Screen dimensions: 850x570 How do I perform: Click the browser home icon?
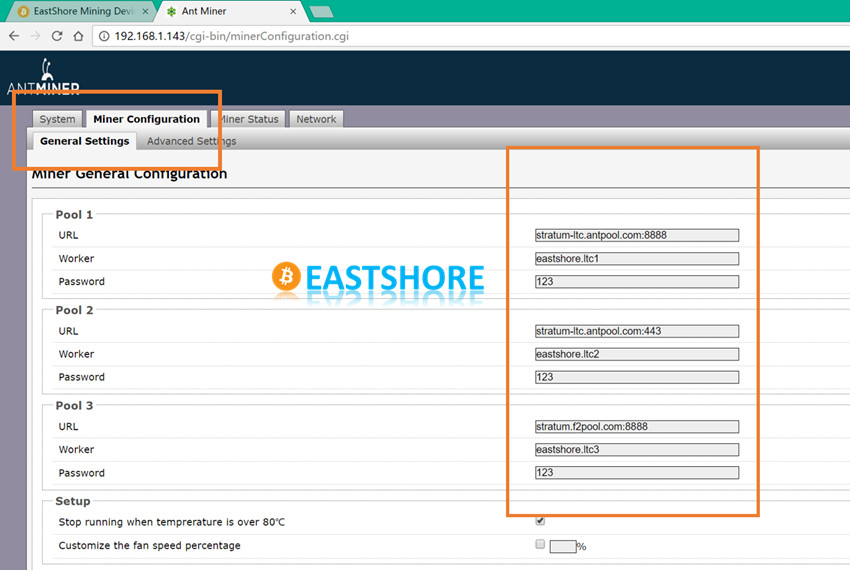click(78, 36)
